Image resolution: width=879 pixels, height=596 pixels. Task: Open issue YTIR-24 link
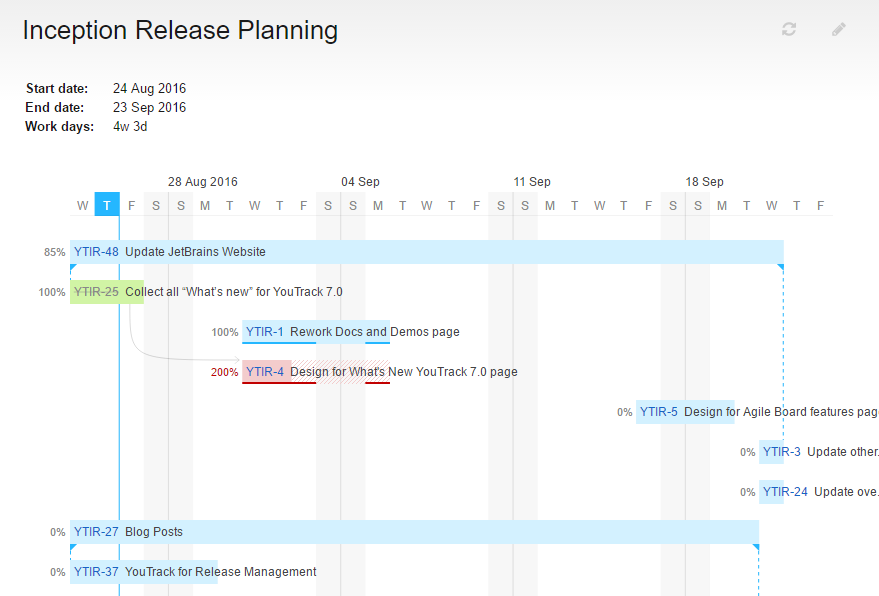click(x=785, y=492)
